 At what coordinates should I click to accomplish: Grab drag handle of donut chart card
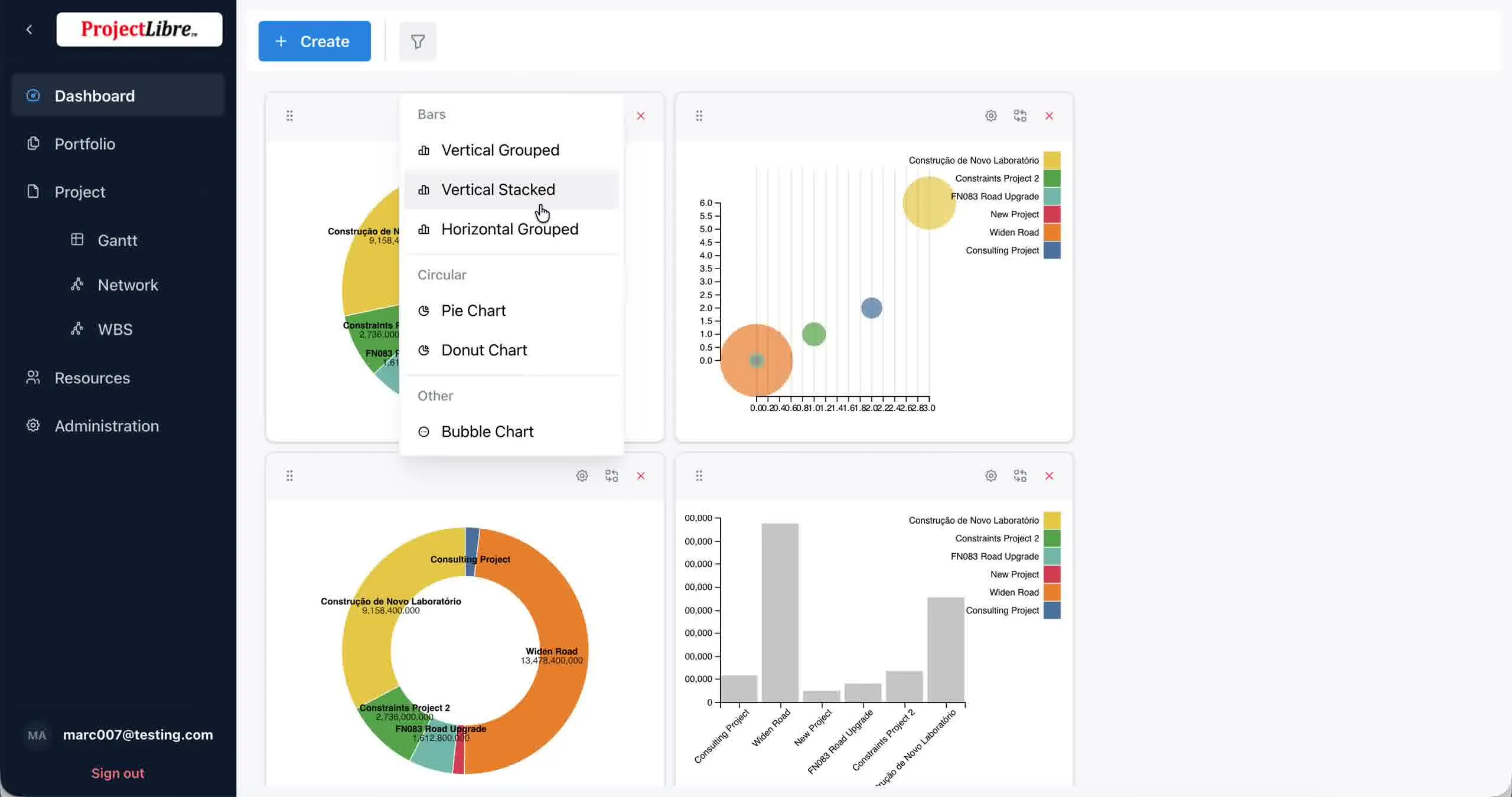tap(289, 476)
